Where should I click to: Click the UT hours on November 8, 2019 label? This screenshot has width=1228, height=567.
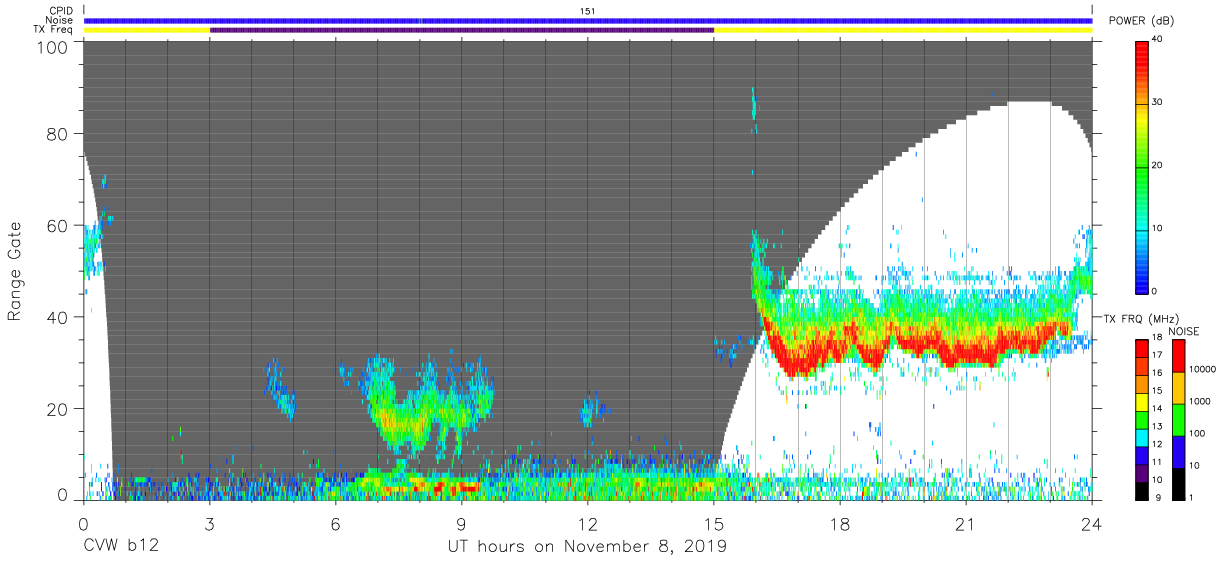tap(587, 547)
